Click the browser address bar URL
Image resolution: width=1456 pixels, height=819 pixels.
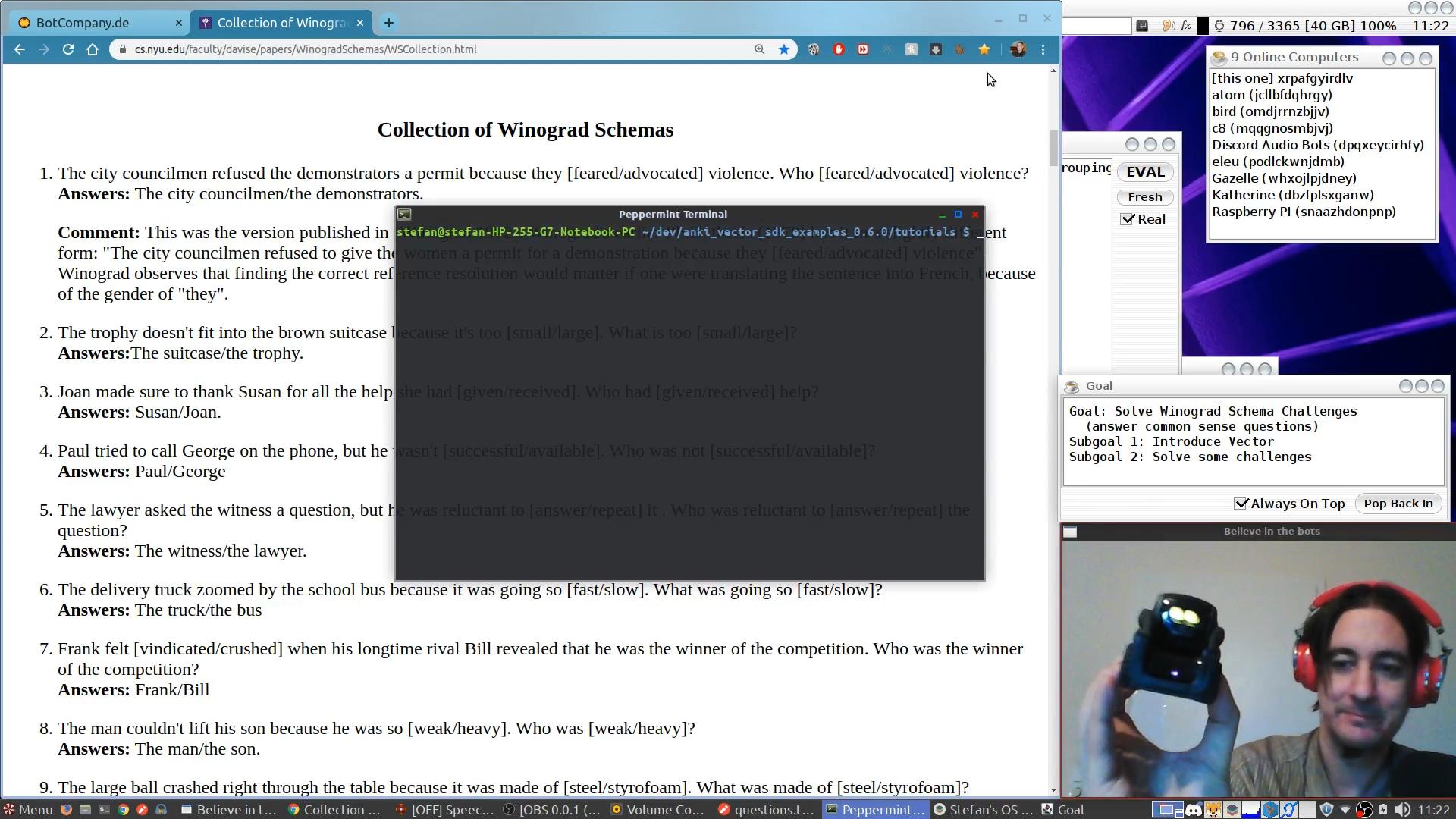[x=306, y=49]
